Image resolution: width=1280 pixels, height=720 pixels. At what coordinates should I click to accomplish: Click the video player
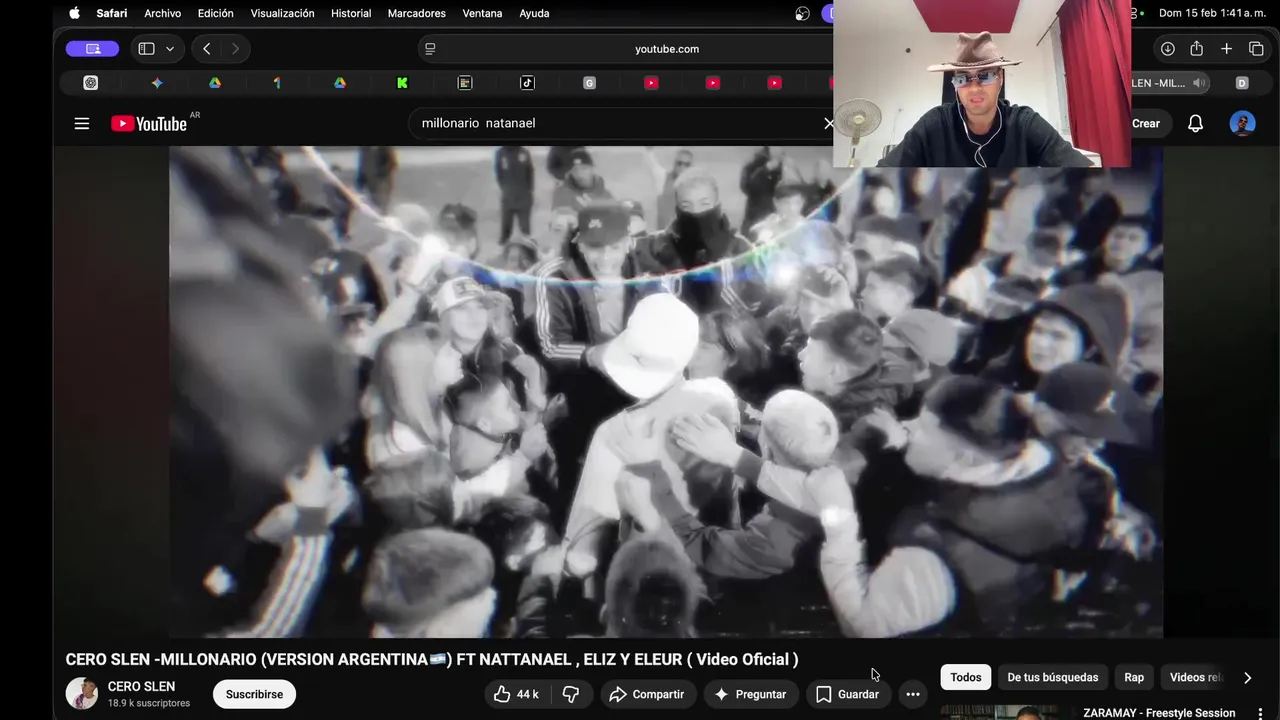click(666, 392)
